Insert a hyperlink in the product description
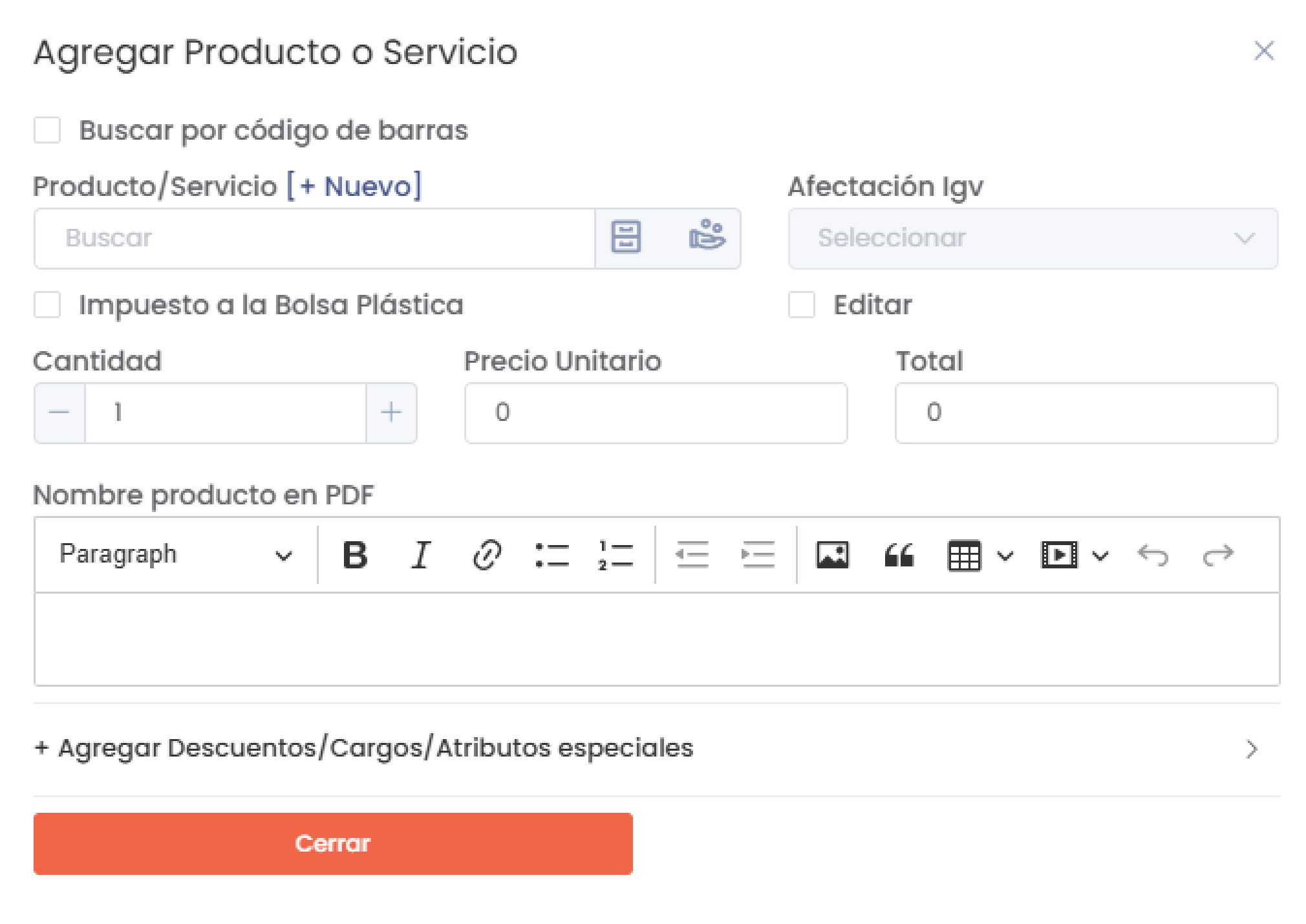The image size is (1306, 924). [x=487, y=554]
